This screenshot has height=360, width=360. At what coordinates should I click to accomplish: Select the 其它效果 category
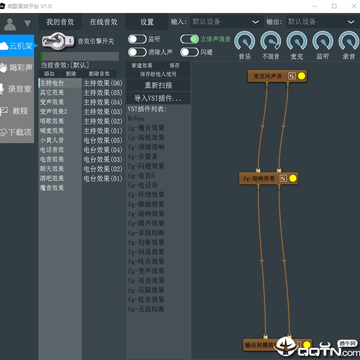pyautogui.click(x=60, y=92)
